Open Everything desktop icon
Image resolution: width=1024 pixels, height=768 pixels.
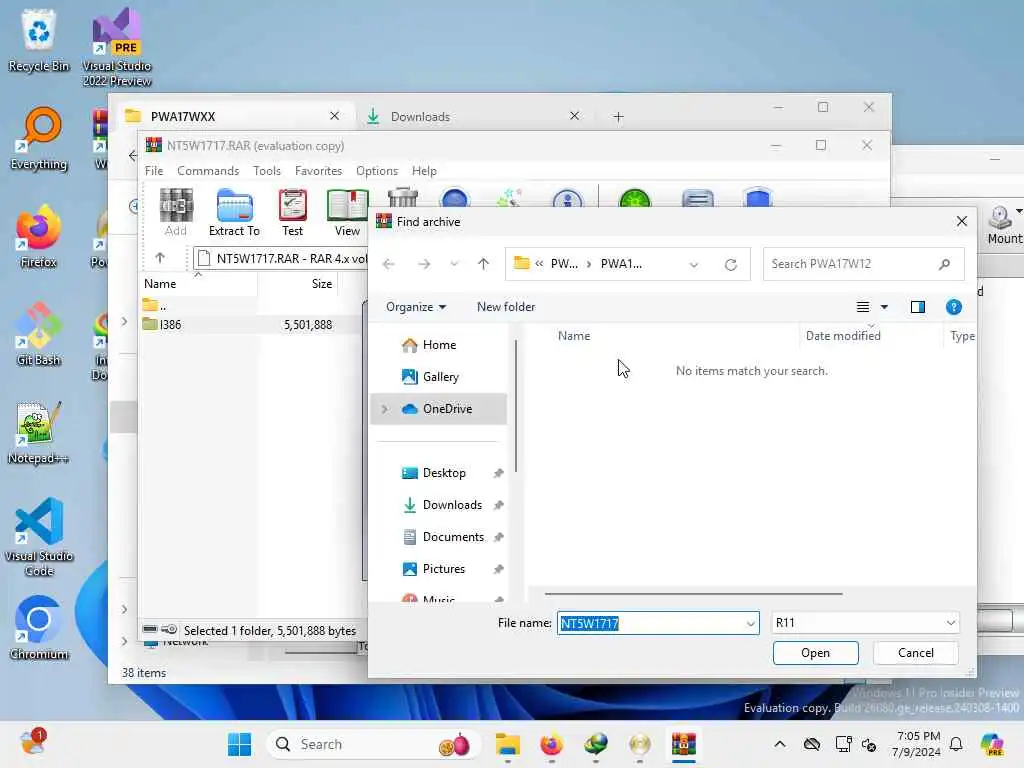pos(39,138)
